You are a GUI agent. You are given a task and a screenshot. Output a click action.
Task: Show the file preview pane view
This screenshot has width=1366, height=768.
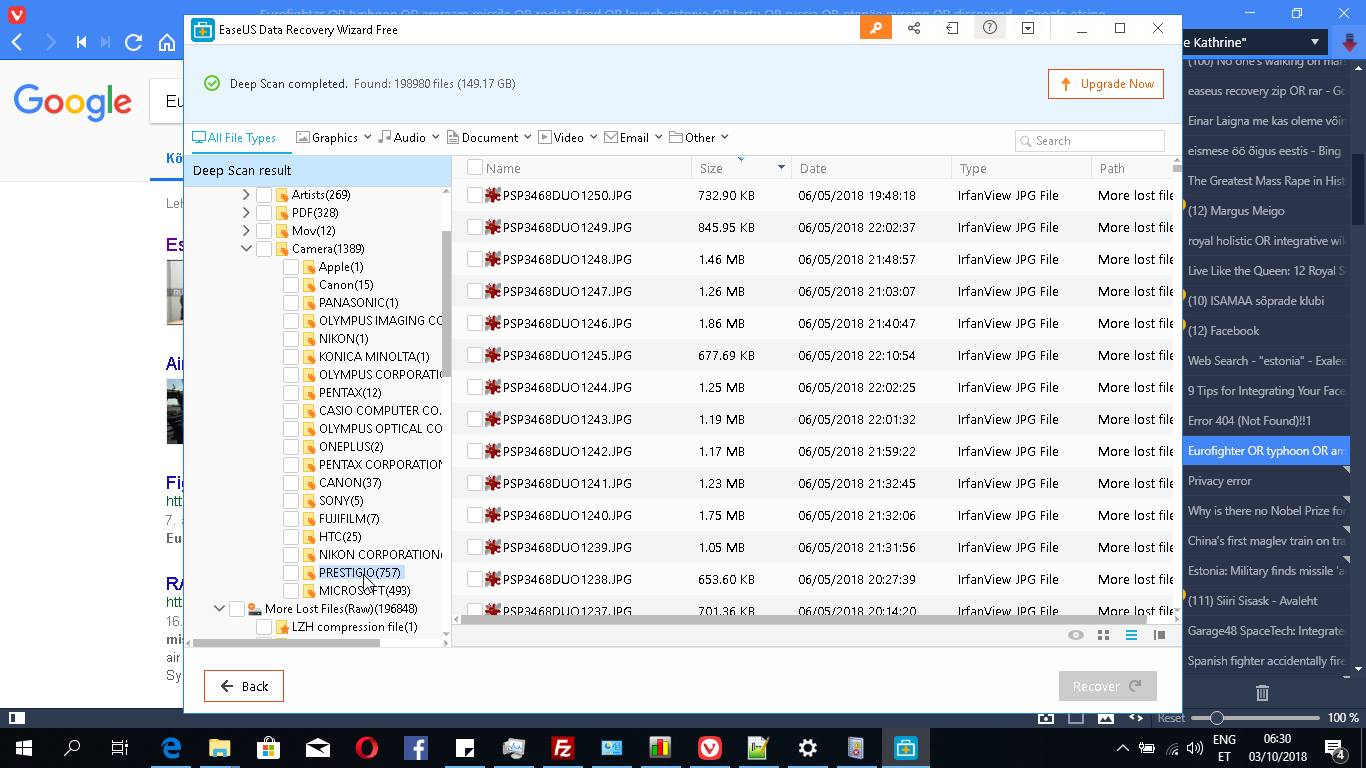1159,635
